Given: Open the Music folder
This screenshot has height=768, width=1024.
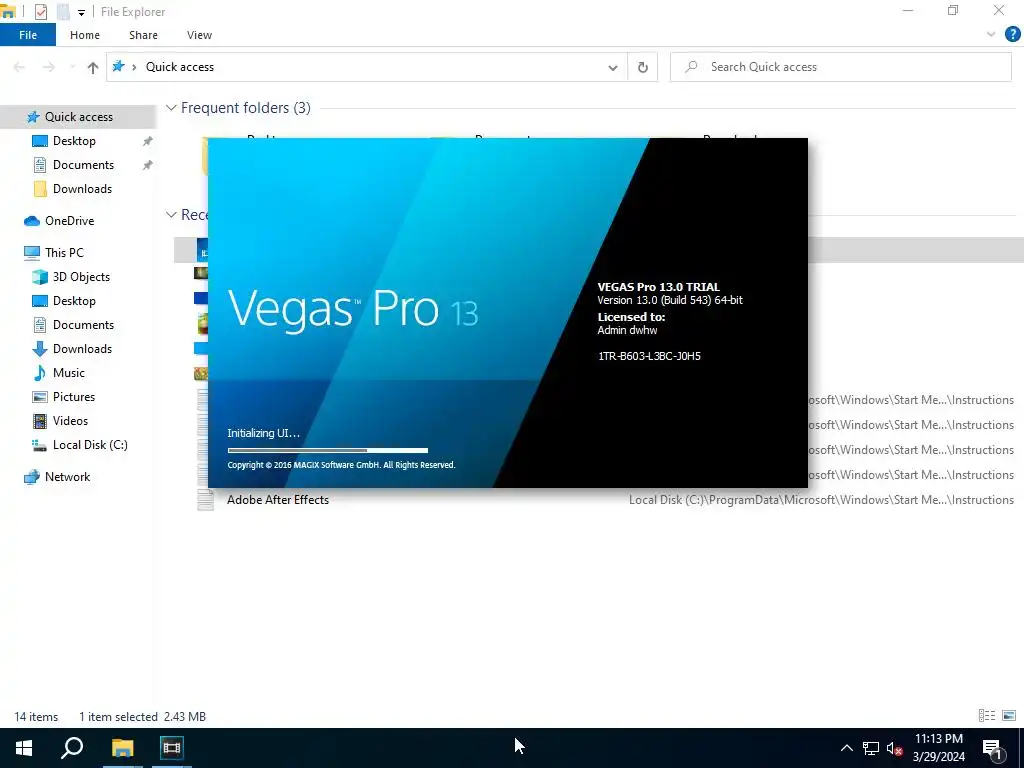Looking at the screenshot, I should pyautogui.click(x=69, y=374).
